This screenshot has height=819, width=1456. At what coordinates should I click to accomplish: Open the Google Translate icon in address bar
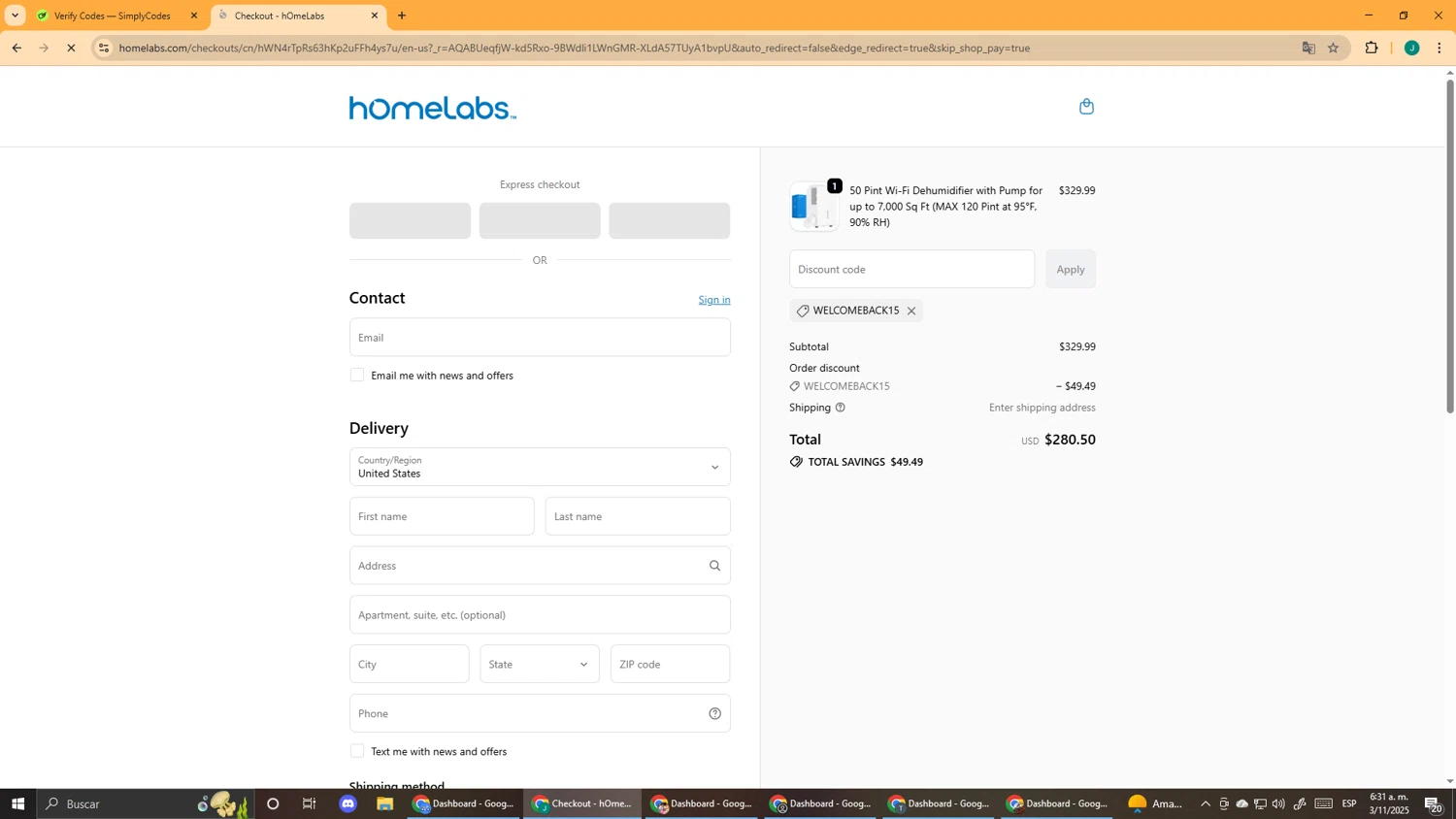click(x=1308, y=48)
